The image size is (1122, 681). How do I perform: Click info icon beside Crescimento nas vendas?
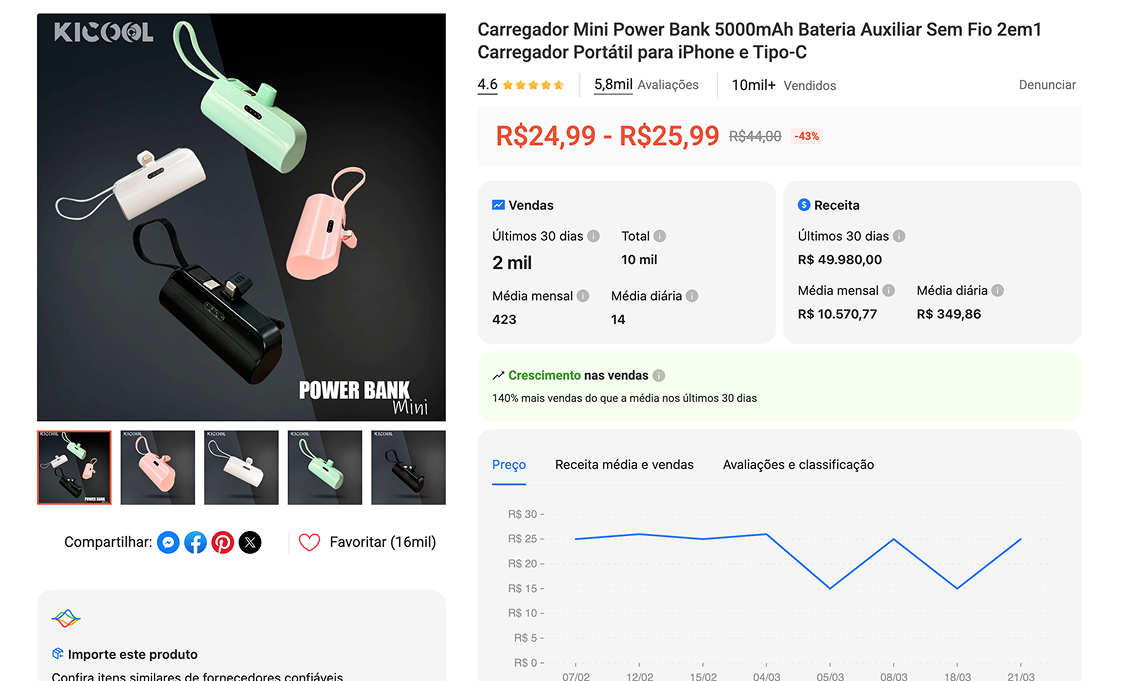coord(659,376)
